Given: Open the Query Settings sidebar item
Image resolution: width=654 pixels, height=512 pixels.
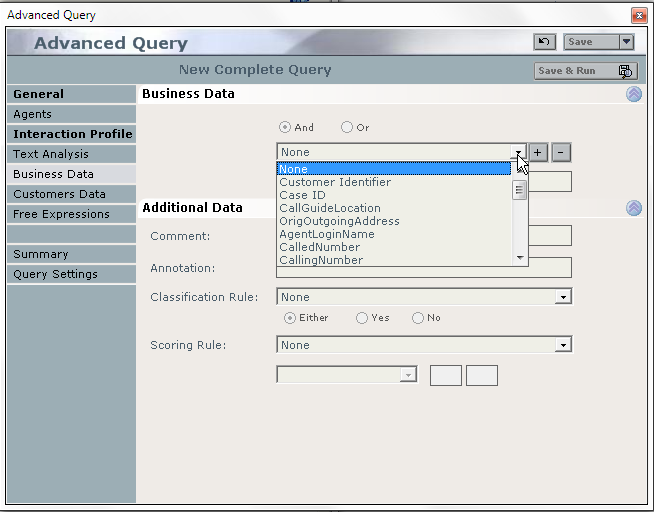Looking at the screenshot, I should point(55,274).
